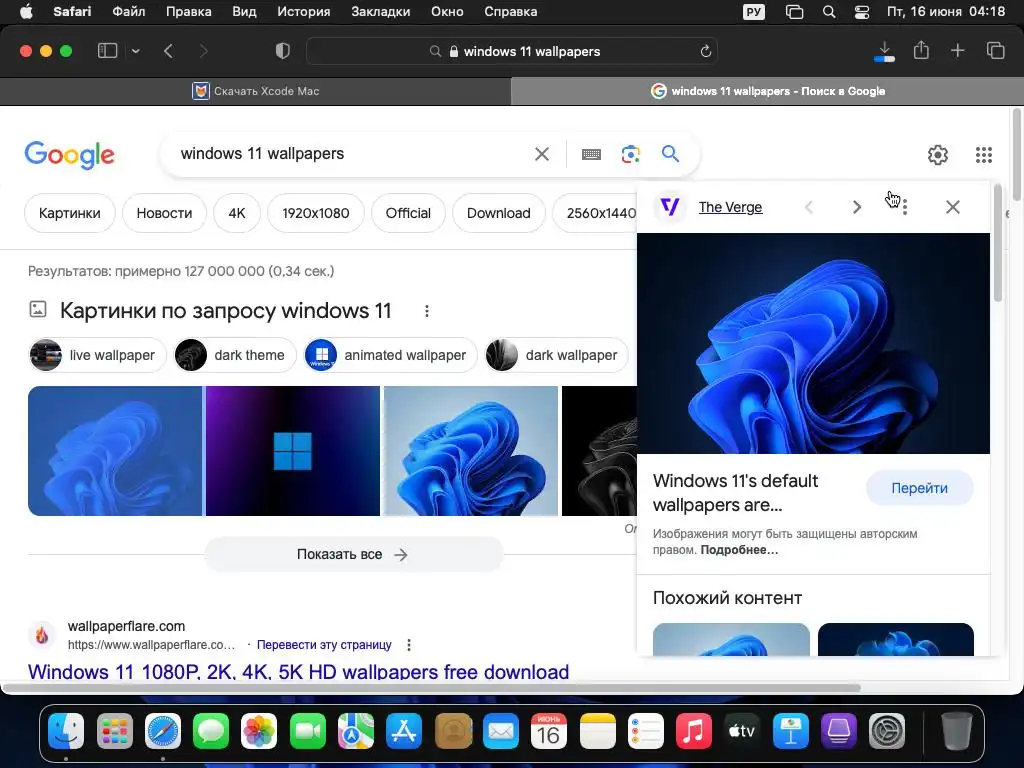The width and height of the screenshot is (1024, 768).
Task: Switch to the 'Скачать Xcode Mac' tab
Action: [255, 91]
